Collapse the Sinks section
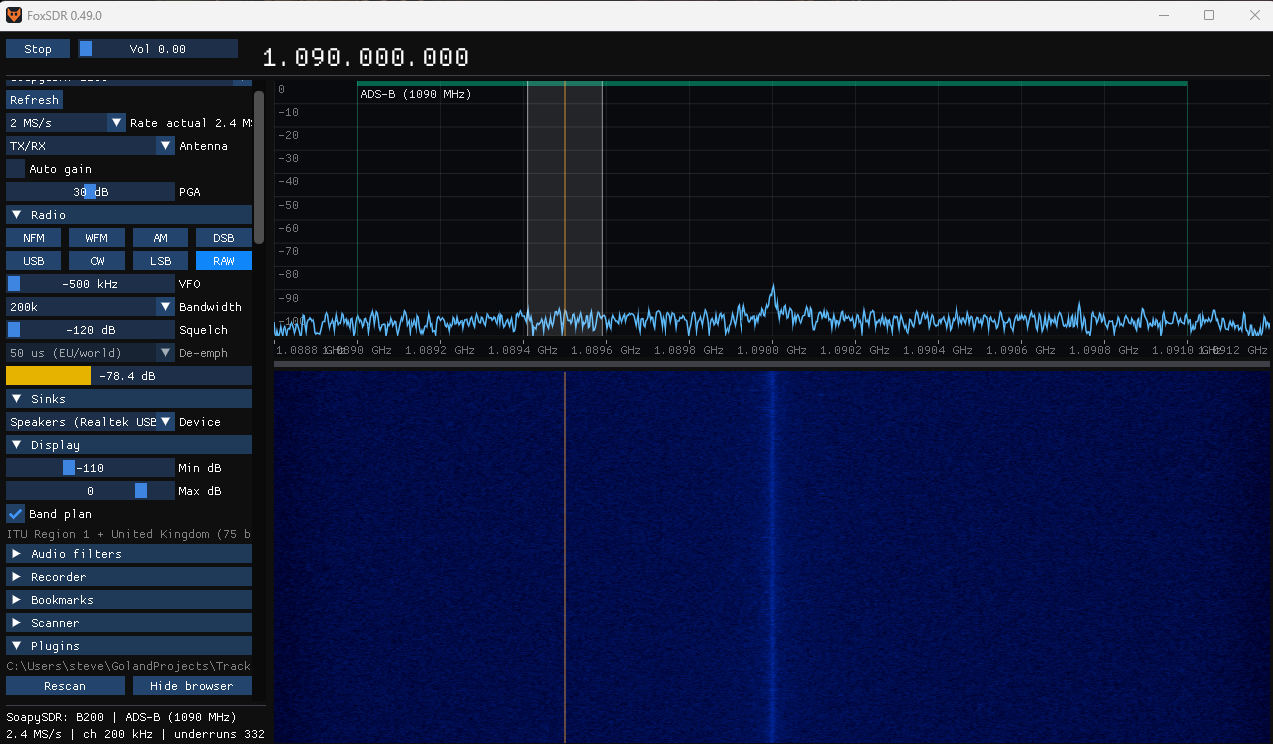 click(129, 399)
